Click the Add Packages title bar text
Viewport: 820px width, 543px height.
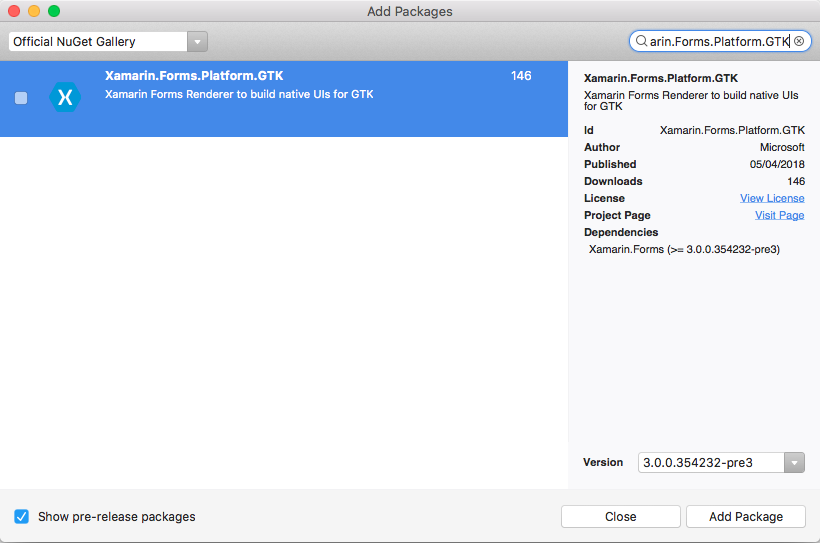pos(410,11)
